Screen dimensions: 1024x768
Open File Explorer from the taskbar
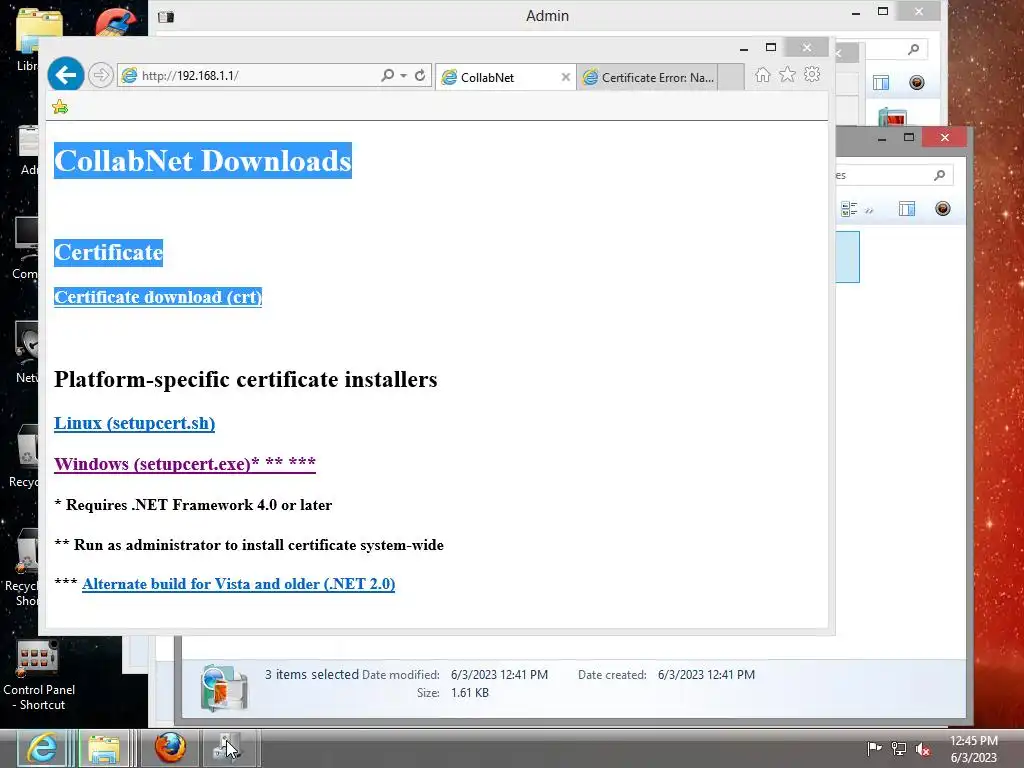tap(104, 748)
